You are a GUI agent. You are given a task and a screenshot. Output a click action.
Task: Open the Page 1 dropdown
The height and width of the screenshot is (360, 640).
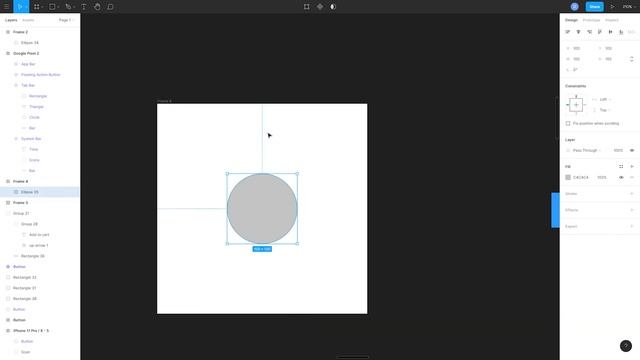click(x=66, y=20)
